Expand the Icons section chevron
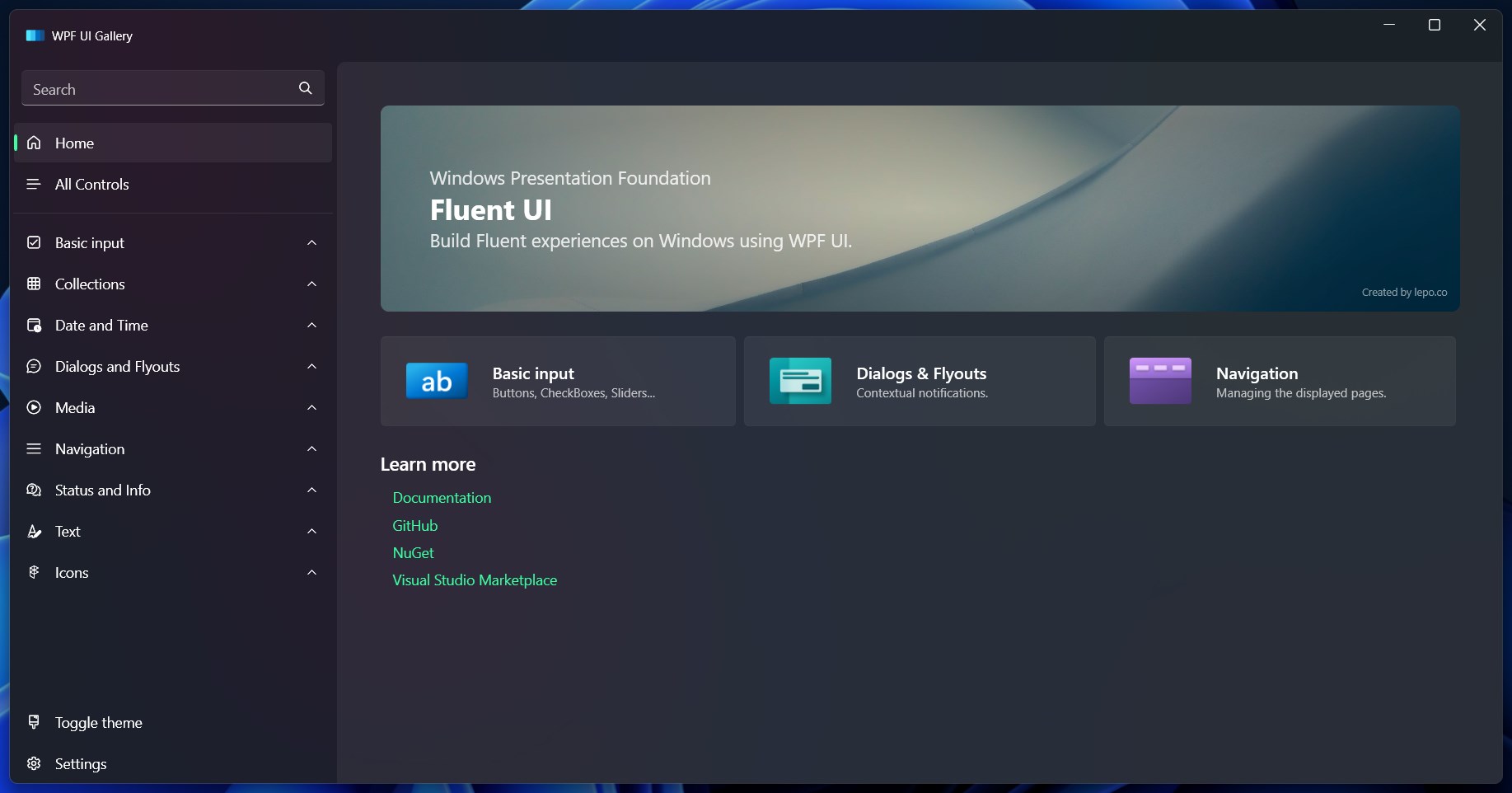Image resolution: width=1512 pixels, height=793 pixels. 311,572
